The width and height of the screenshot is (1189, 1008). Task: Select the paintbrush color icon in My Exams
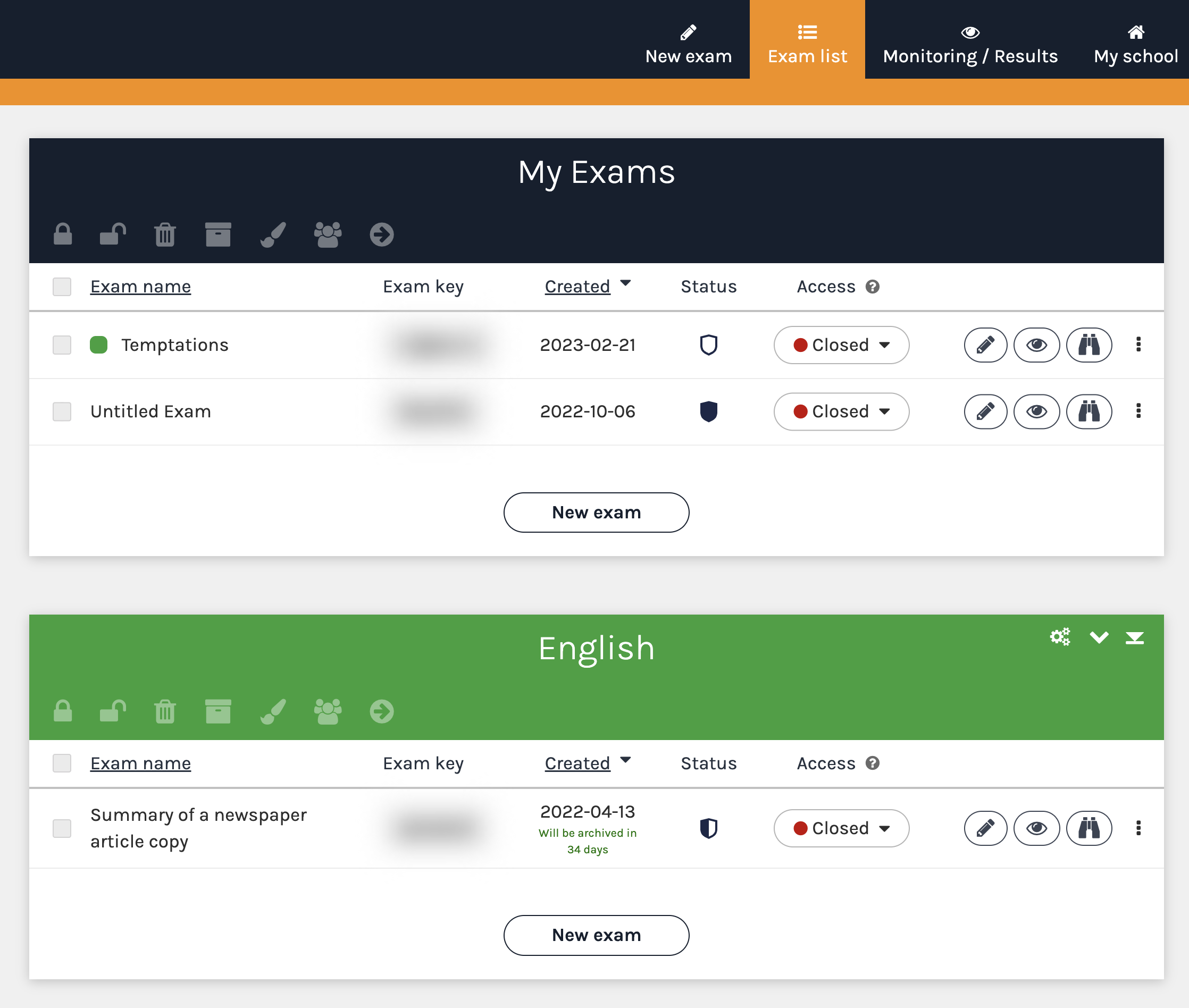tap(273, 234)
